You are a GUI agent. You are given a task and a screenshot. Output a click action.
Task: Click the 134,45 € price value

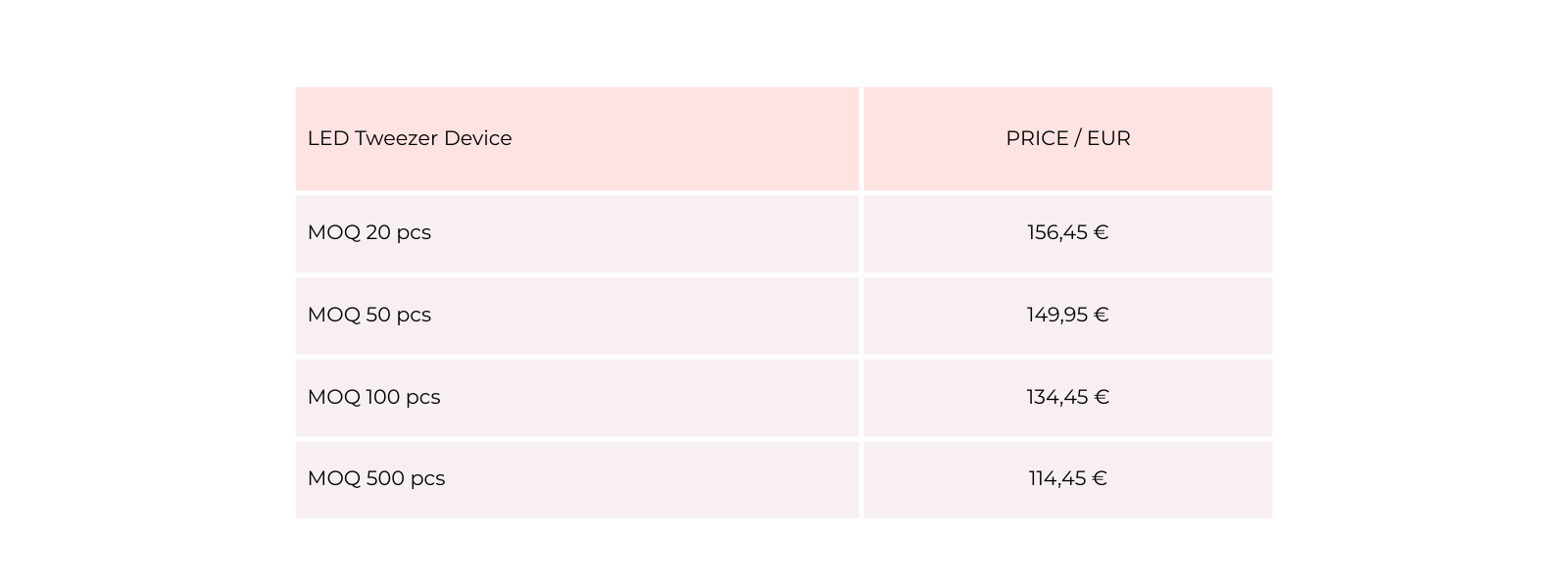coord(1067,397)
